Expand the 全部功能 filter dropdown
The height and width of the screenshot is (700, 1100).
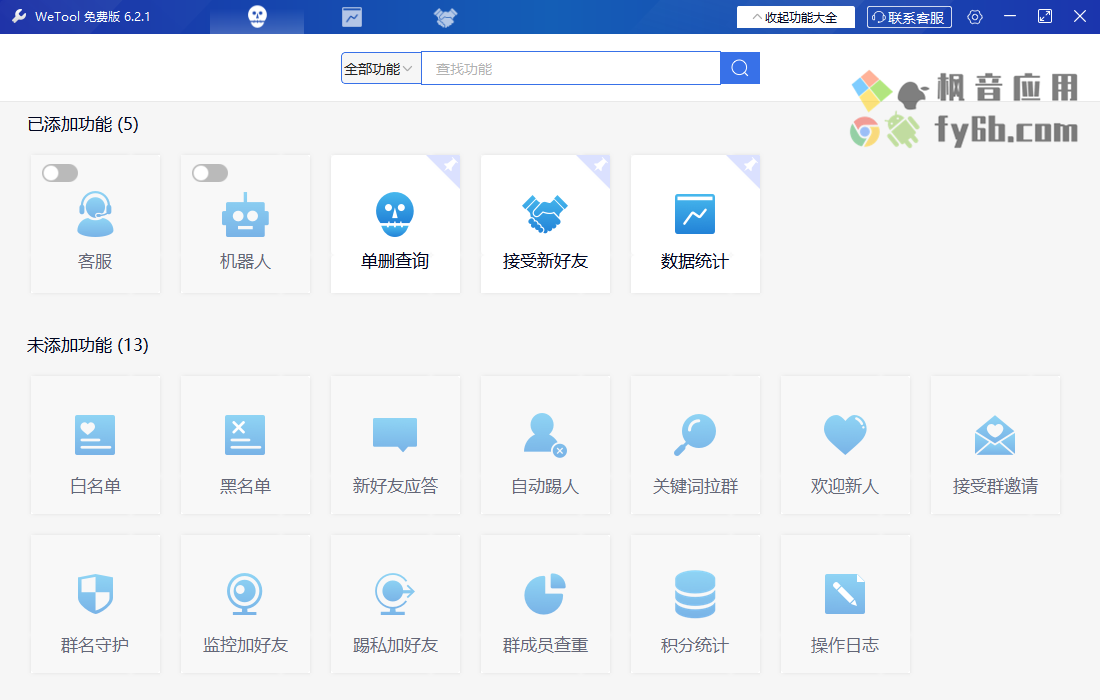pyautogui.click(x=381, y=68)
